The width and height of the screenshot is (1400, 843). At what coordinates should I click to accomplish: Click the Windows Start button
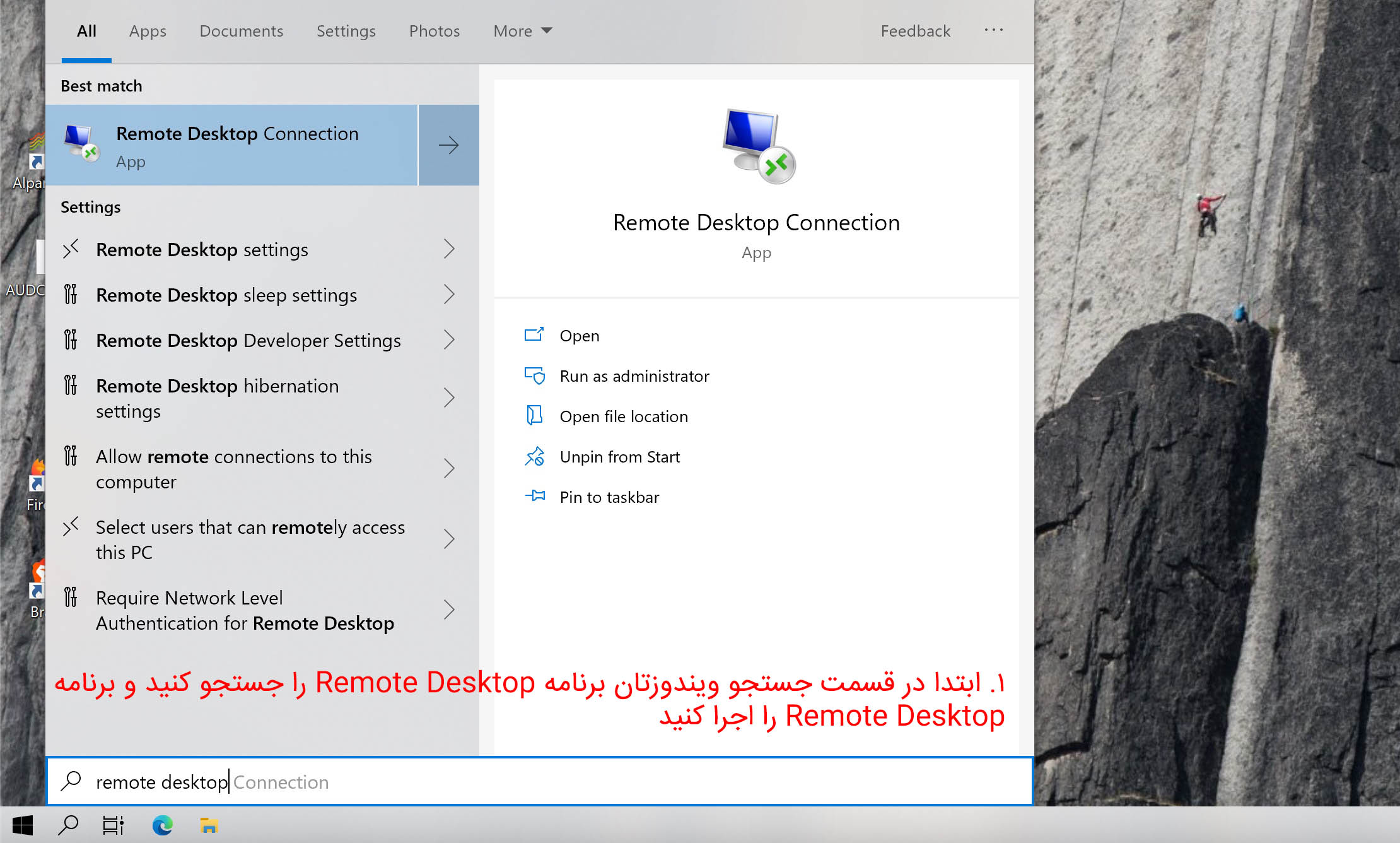coord(23,825)
